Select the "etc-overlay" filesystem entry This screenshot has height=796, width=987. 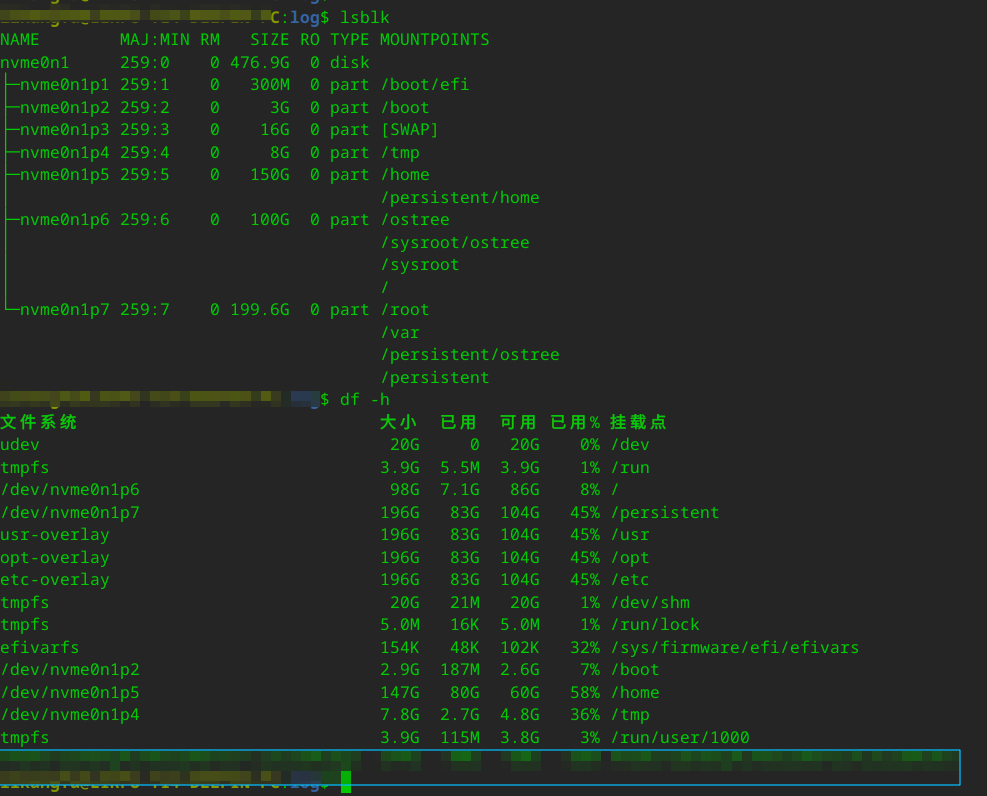(x=55, y=580)
